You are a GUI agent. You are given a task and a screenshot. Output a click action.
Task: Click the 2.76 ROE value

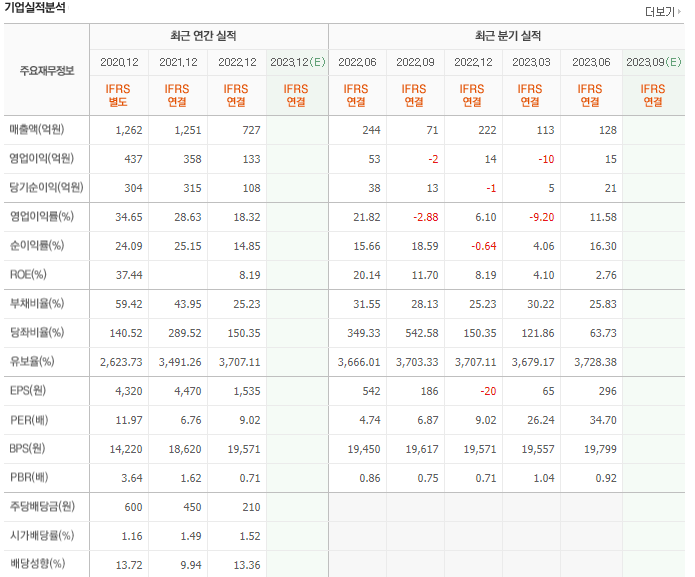click(606, 275)
